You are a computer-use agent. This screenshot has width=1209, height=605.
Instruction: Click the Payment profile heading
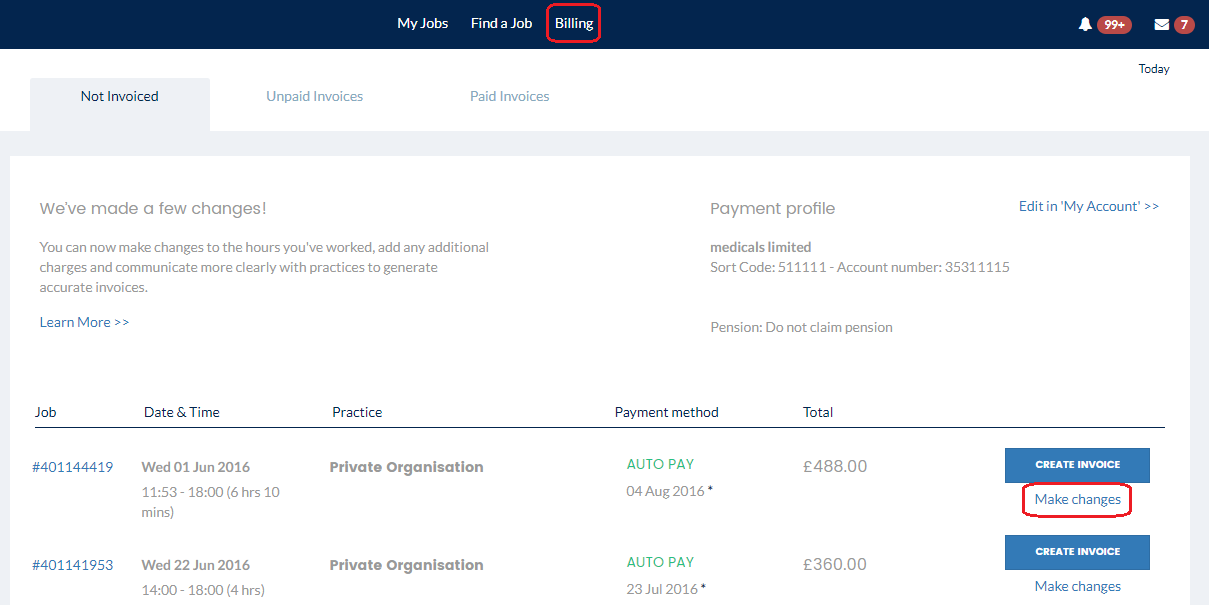(x=773, y=209)
